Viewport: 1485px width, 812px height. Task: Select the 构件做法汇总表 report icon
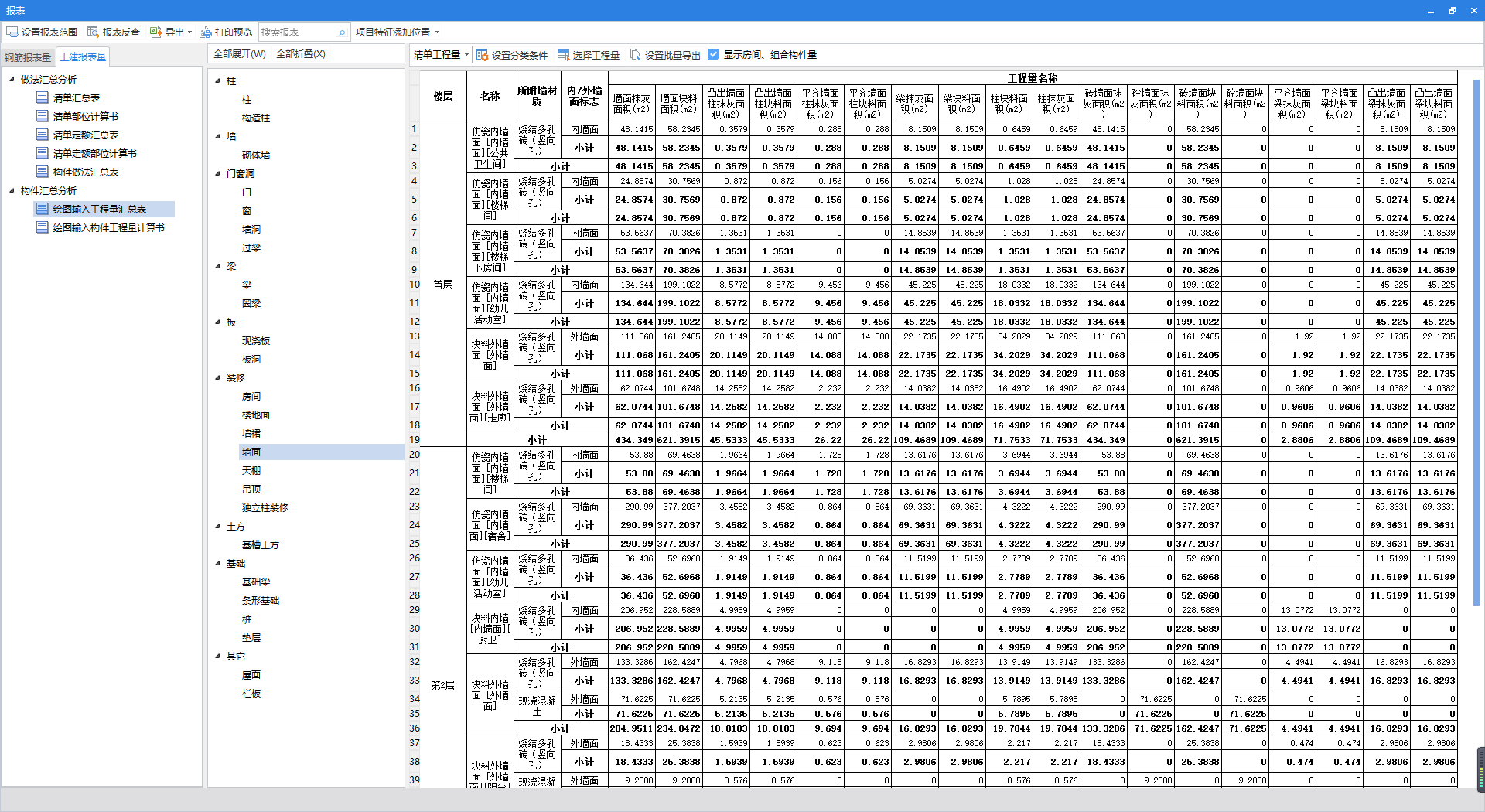point(43,172)
